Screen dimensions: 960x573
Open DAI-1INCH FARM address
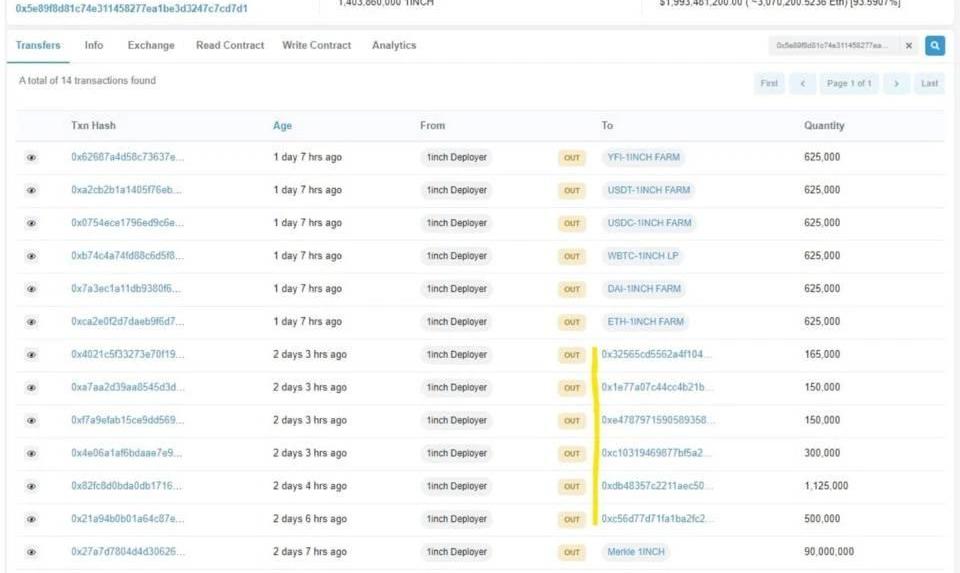point(644,289)
